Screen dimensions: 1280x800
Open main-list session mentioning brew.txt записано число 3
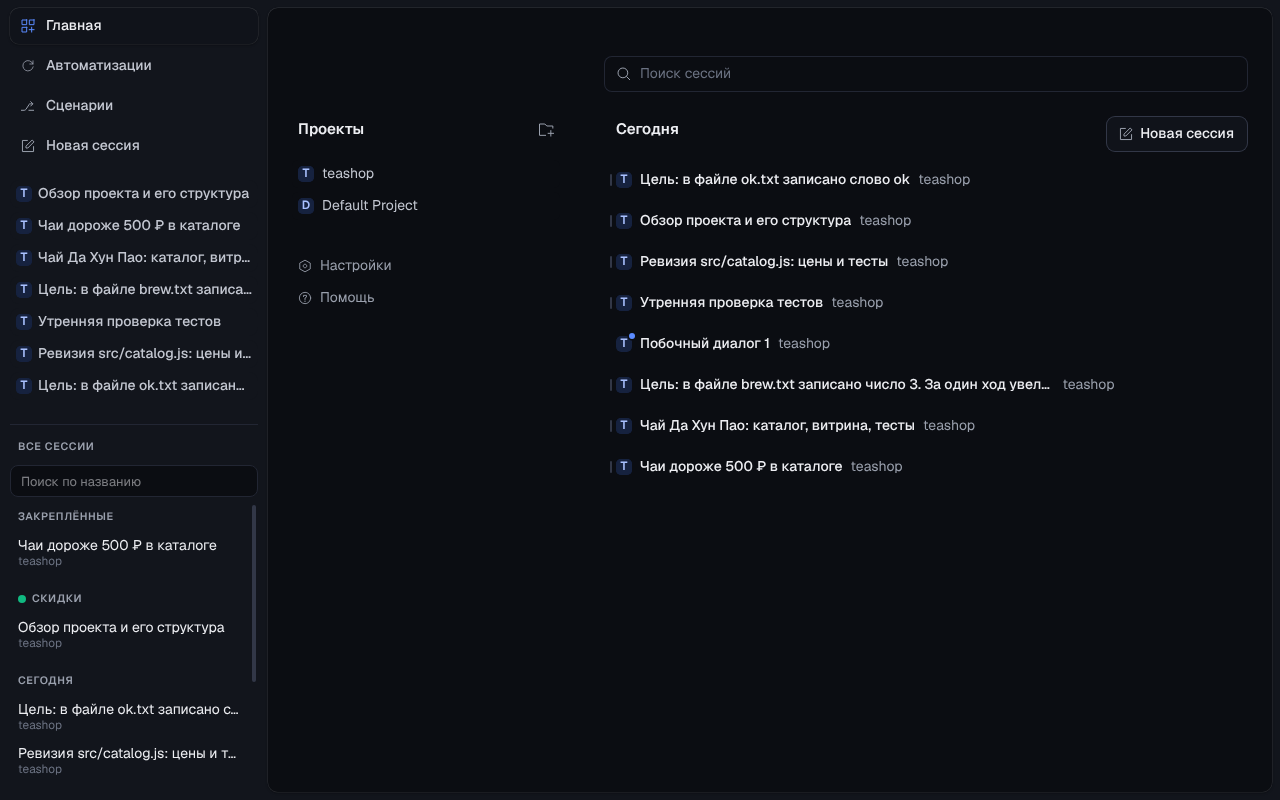click(x=846, y=385)
